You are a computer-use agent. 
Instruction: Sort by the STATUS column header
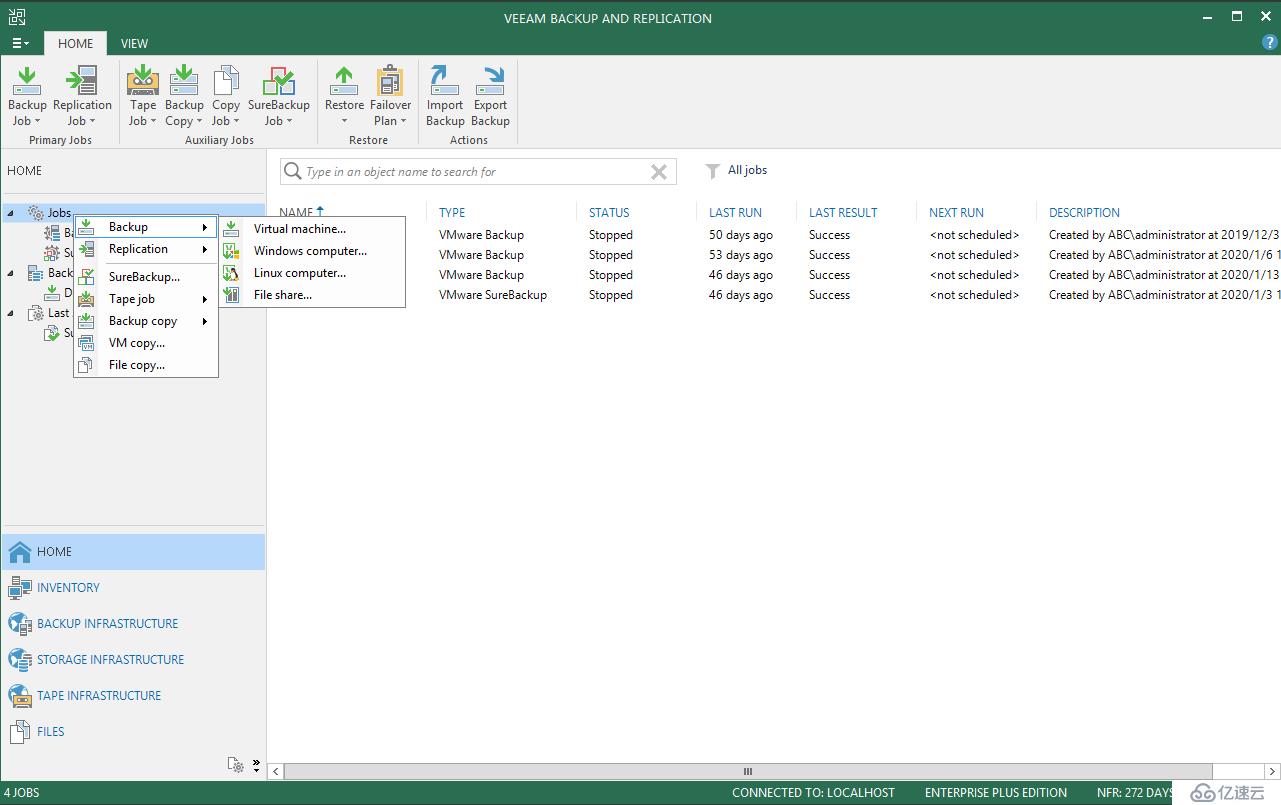tap(609, 212)
